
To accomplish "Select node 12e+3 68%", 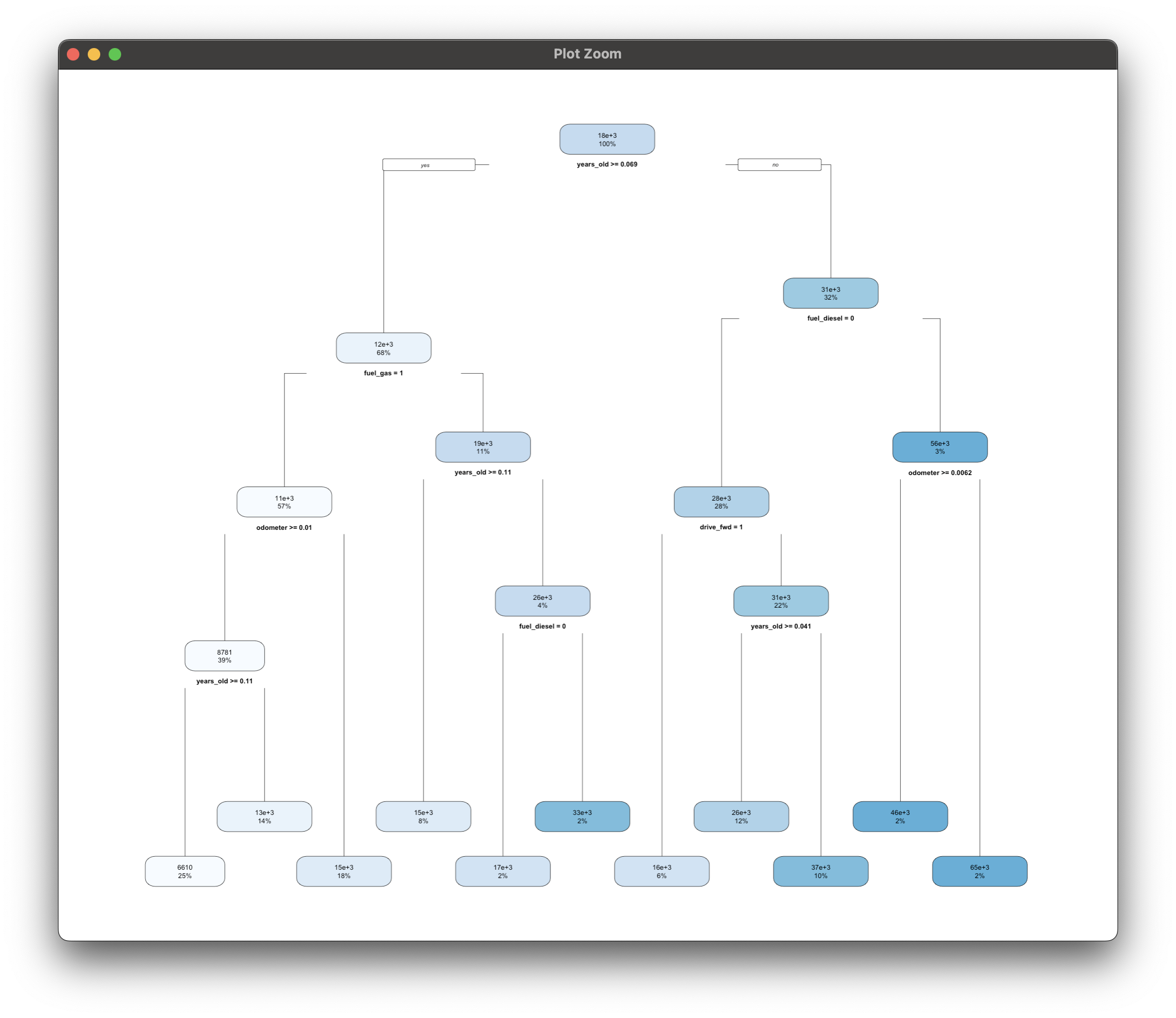I will coord(383,348).
